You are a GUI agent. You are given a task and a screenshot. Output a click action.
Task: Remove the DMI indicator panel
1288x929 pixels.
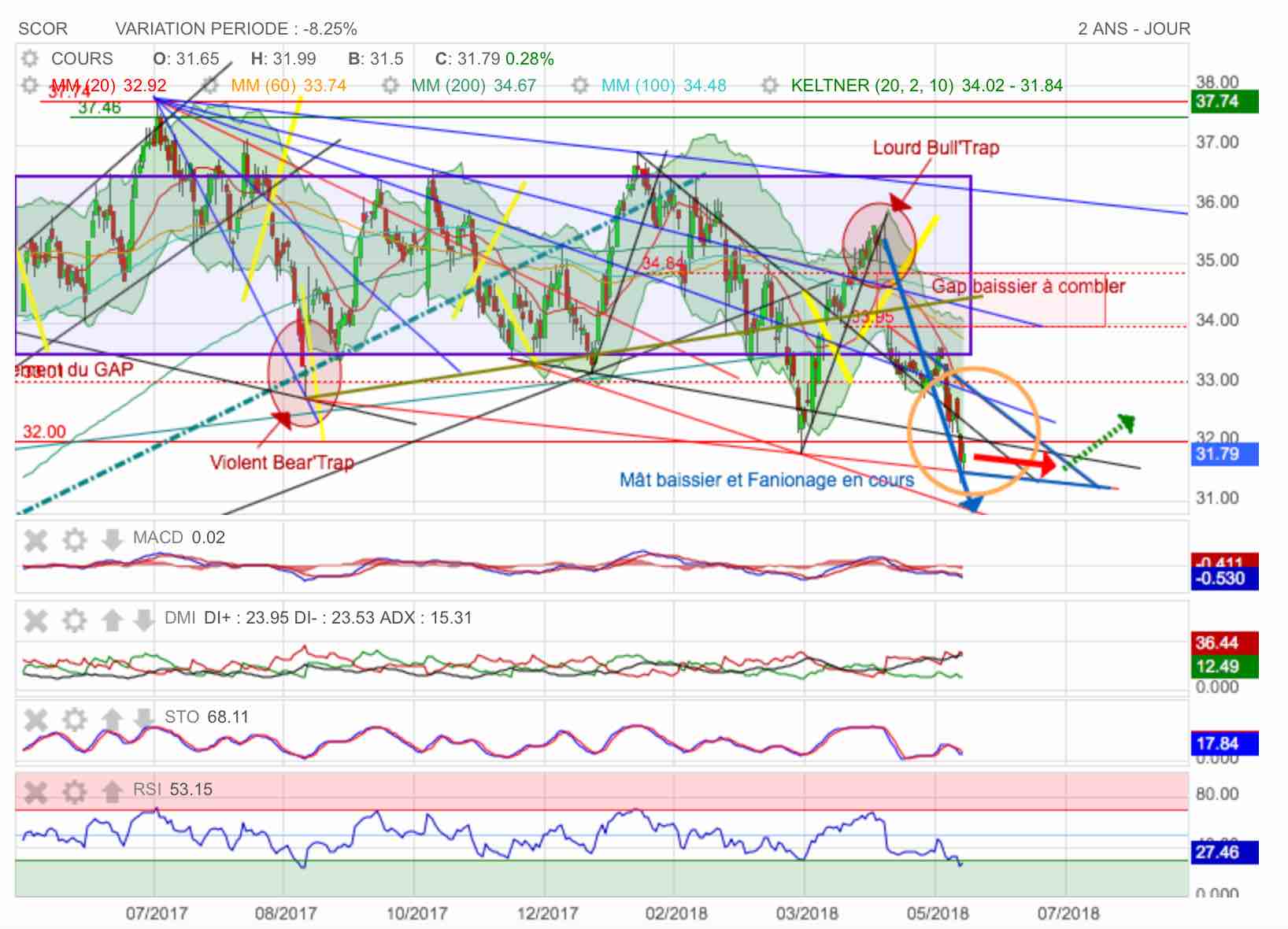point(36,620)
